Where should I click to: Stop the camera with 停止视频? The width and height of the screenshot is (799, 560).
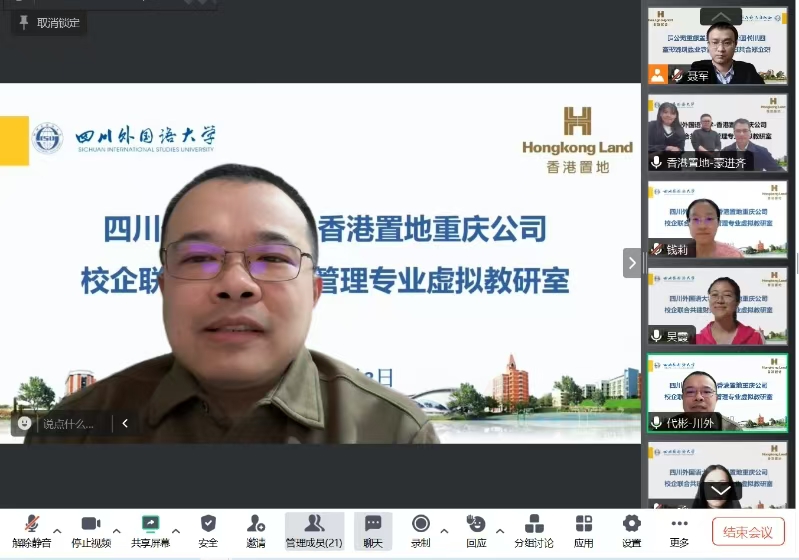[x=91, y=531]
